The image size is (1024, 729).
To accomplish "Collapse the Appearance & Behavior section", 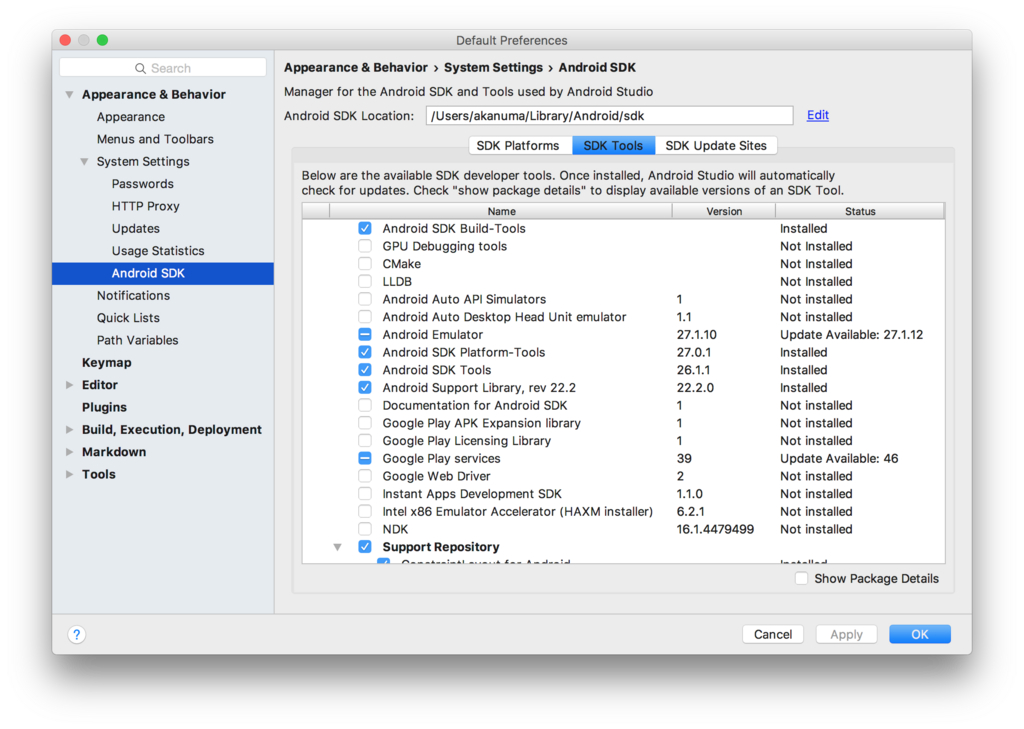I will coord(69,95).
